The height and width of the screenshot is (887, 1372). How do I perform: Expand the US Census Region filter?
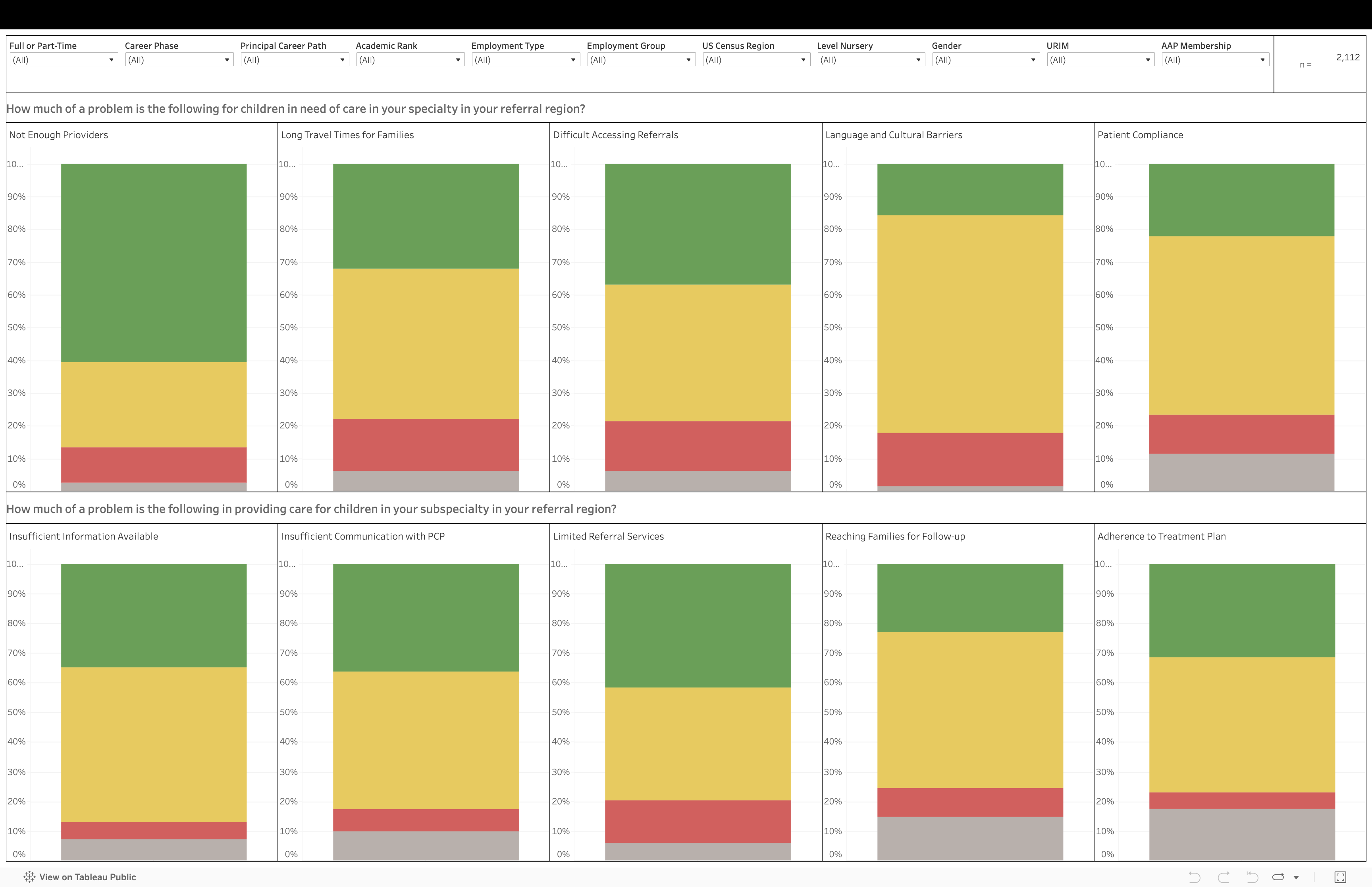[x=756, y=60]
